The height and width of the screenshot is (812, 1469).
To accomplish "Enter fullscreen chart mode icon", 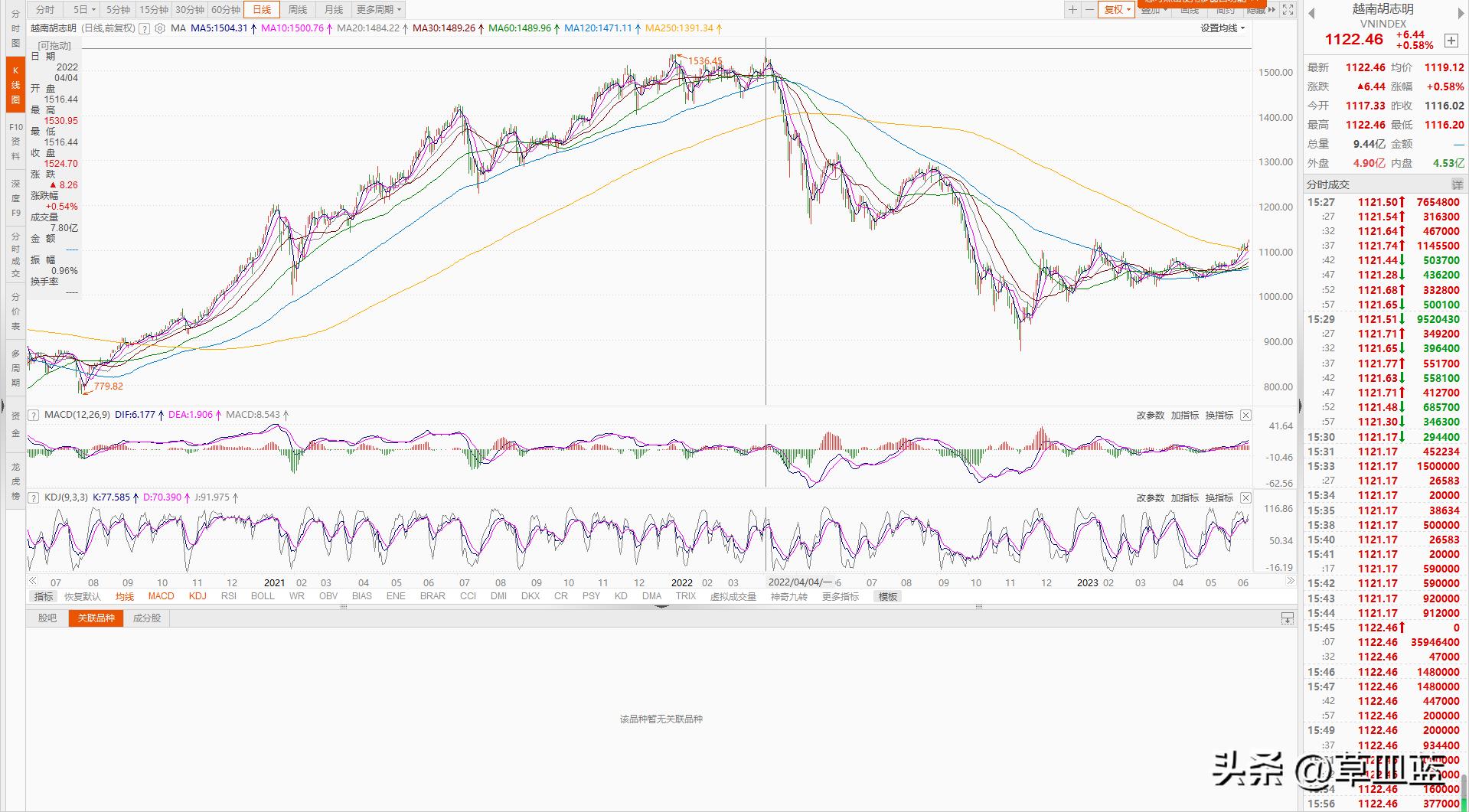I will pos(1288,9).
